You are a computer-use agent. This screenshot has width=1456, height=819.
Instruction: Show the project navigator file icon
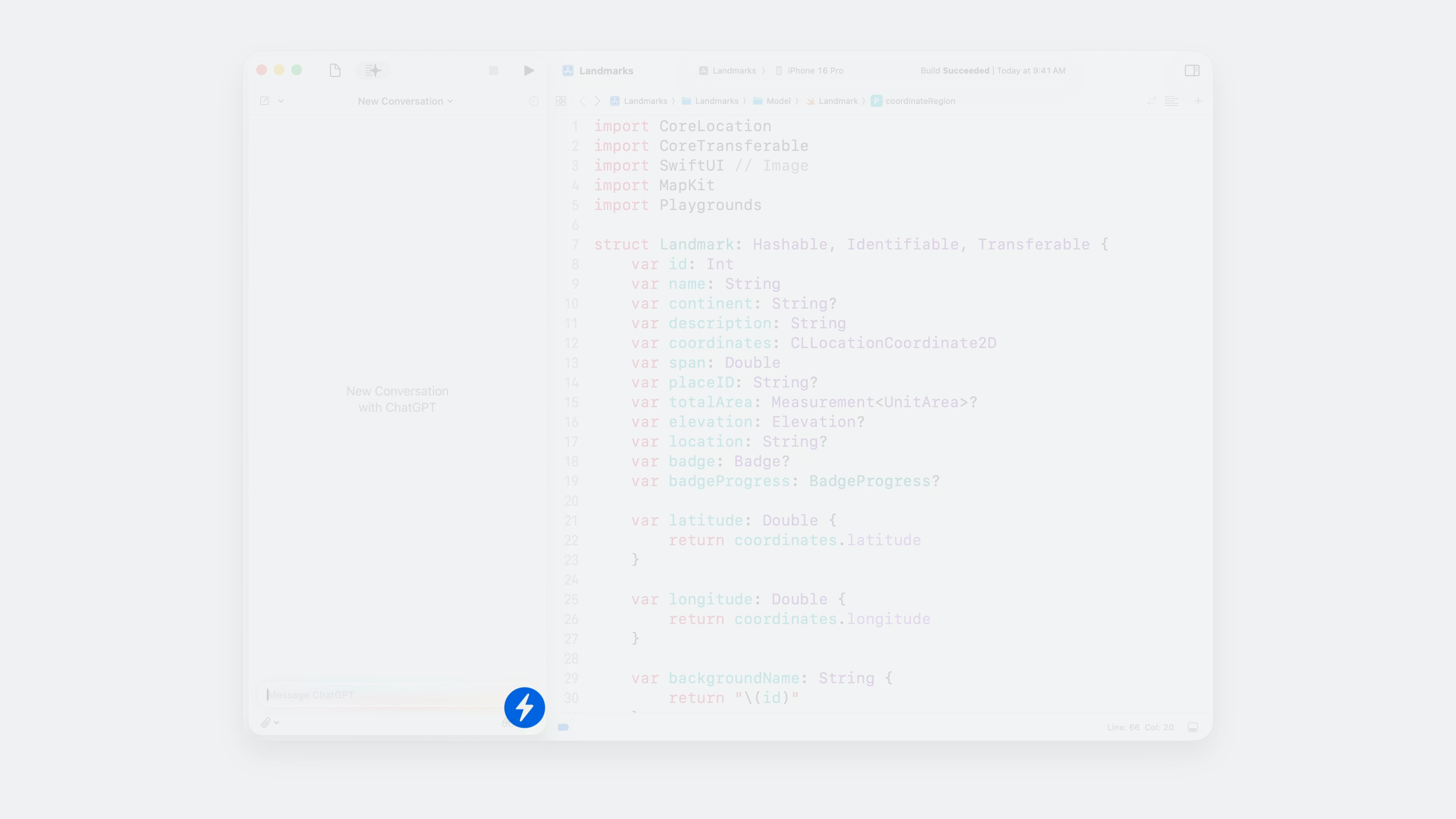[334, 71]
